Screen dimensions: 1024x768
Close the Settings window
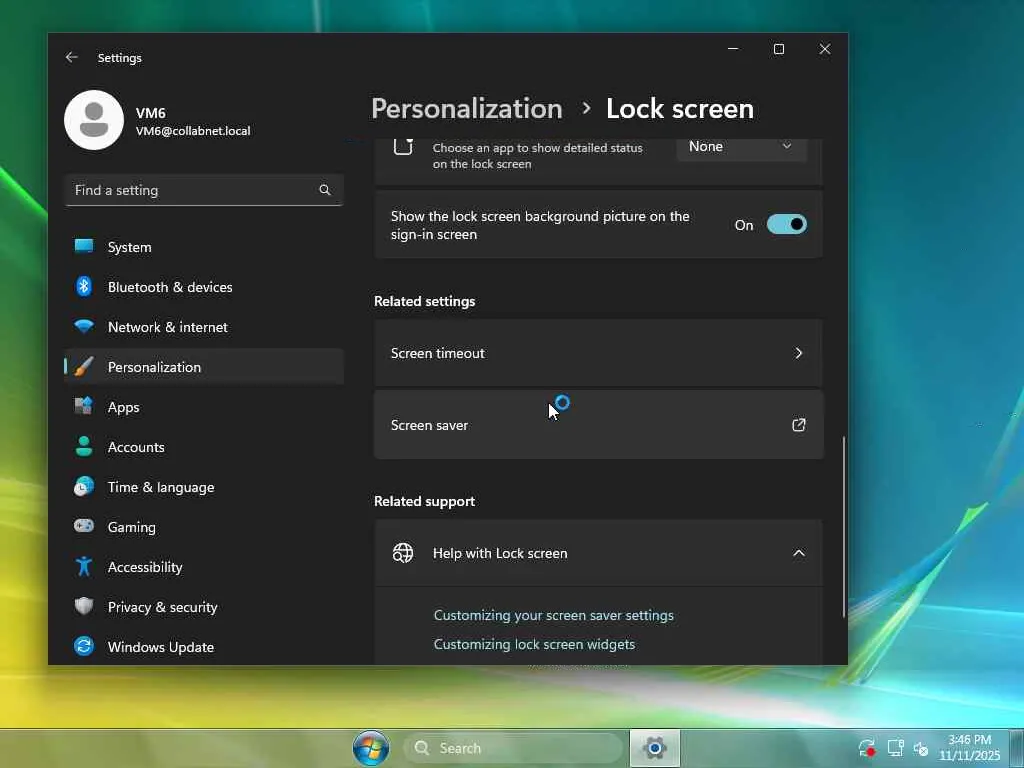[x=825, y=49]
